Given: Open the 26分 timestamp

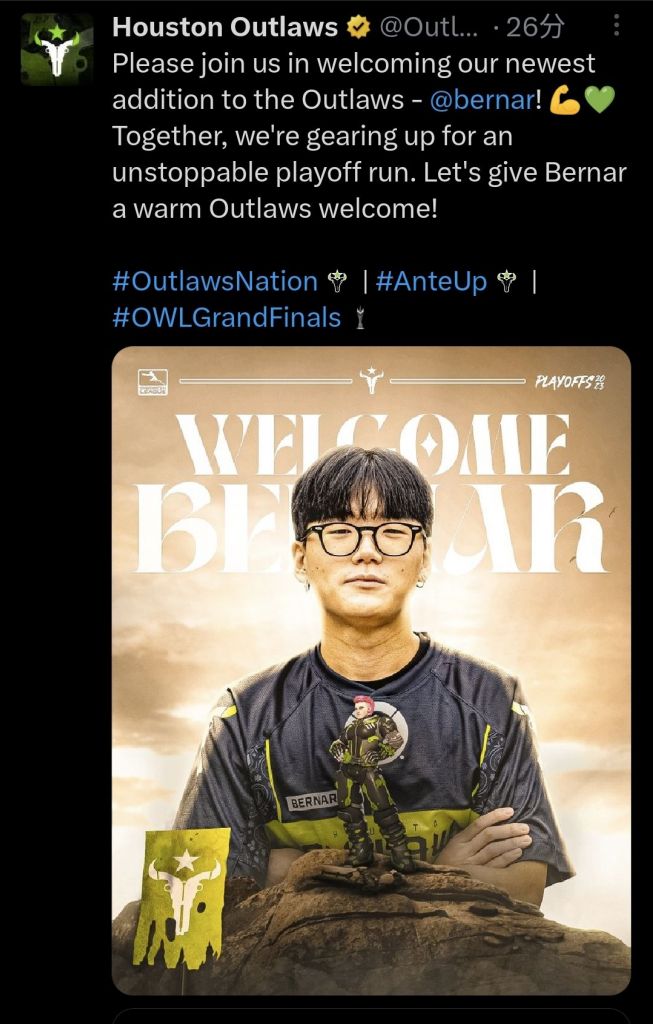Looking at the screenshot, I should (x=535, y=27).
